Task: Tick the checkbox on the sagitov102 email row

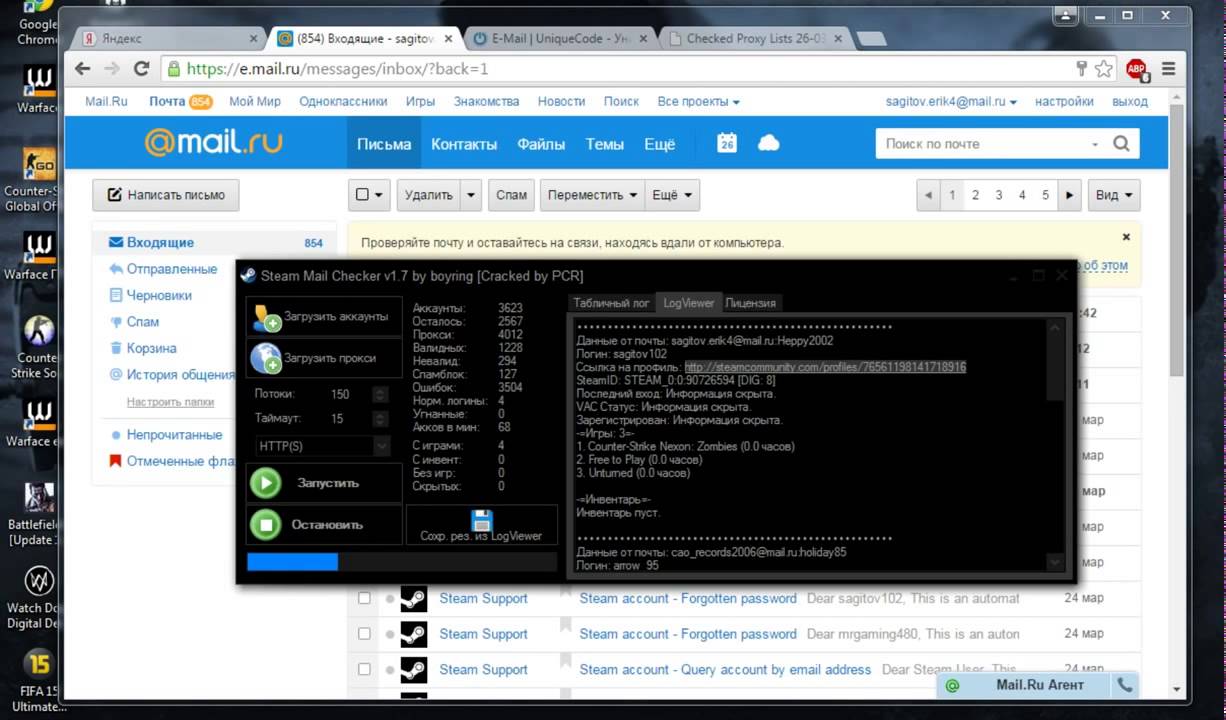Action: pos(364,598)
